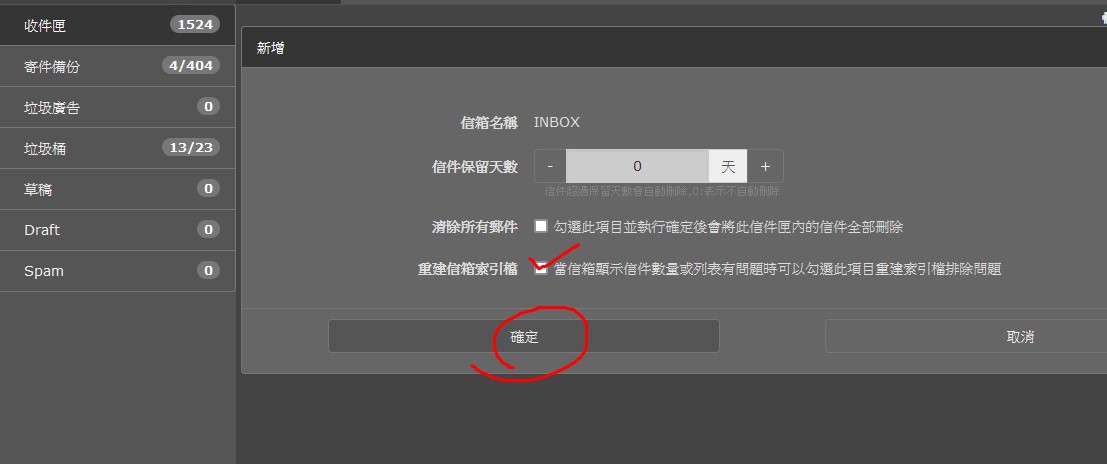Click the retention days number field

coord(638,167)
